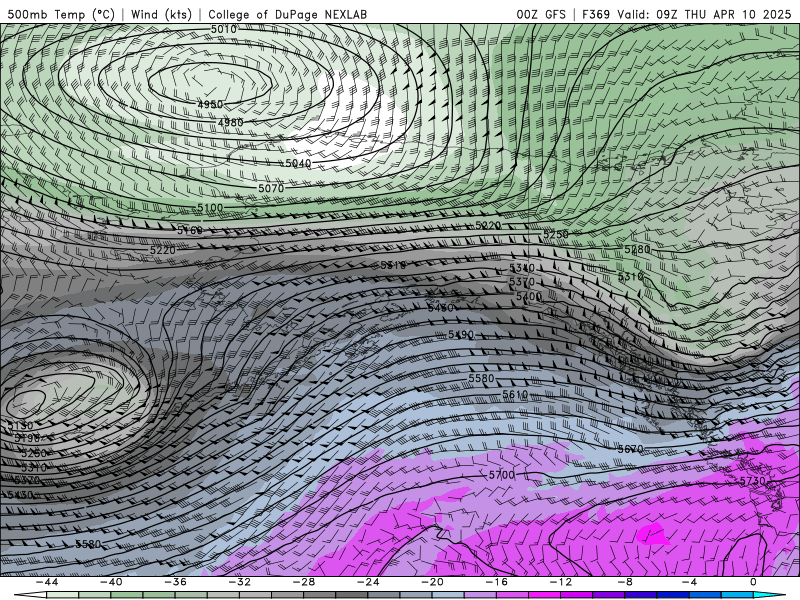Click the -16 colorbar value

(x=496, y=582)
